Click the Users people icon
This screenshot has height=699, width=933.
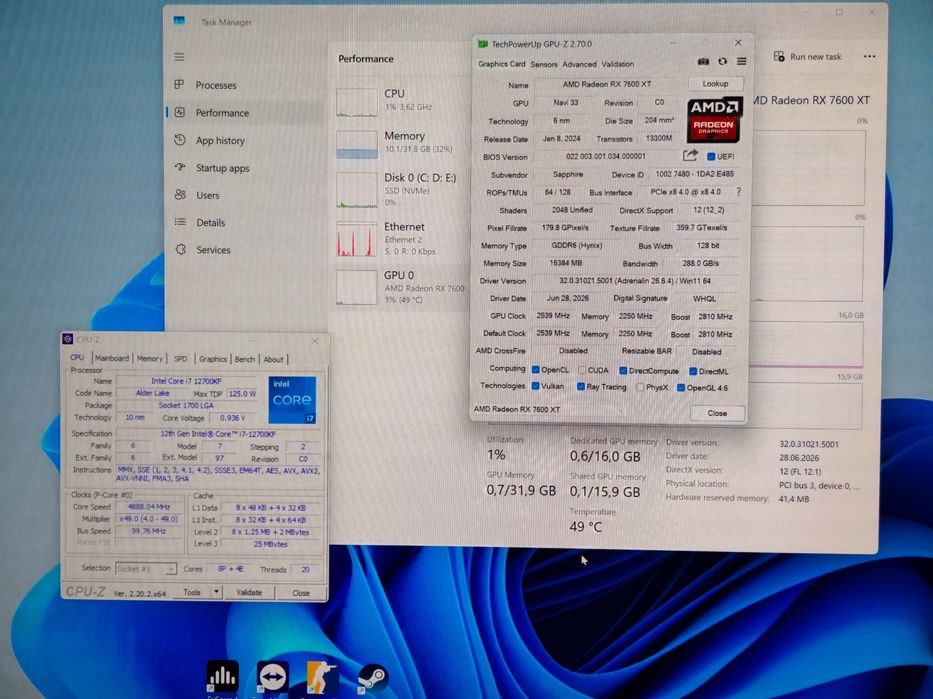click(180, 195)
